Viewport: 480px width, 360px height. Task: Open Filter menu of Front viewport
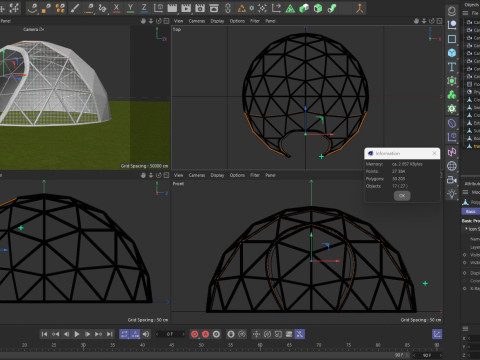point(255,175)
